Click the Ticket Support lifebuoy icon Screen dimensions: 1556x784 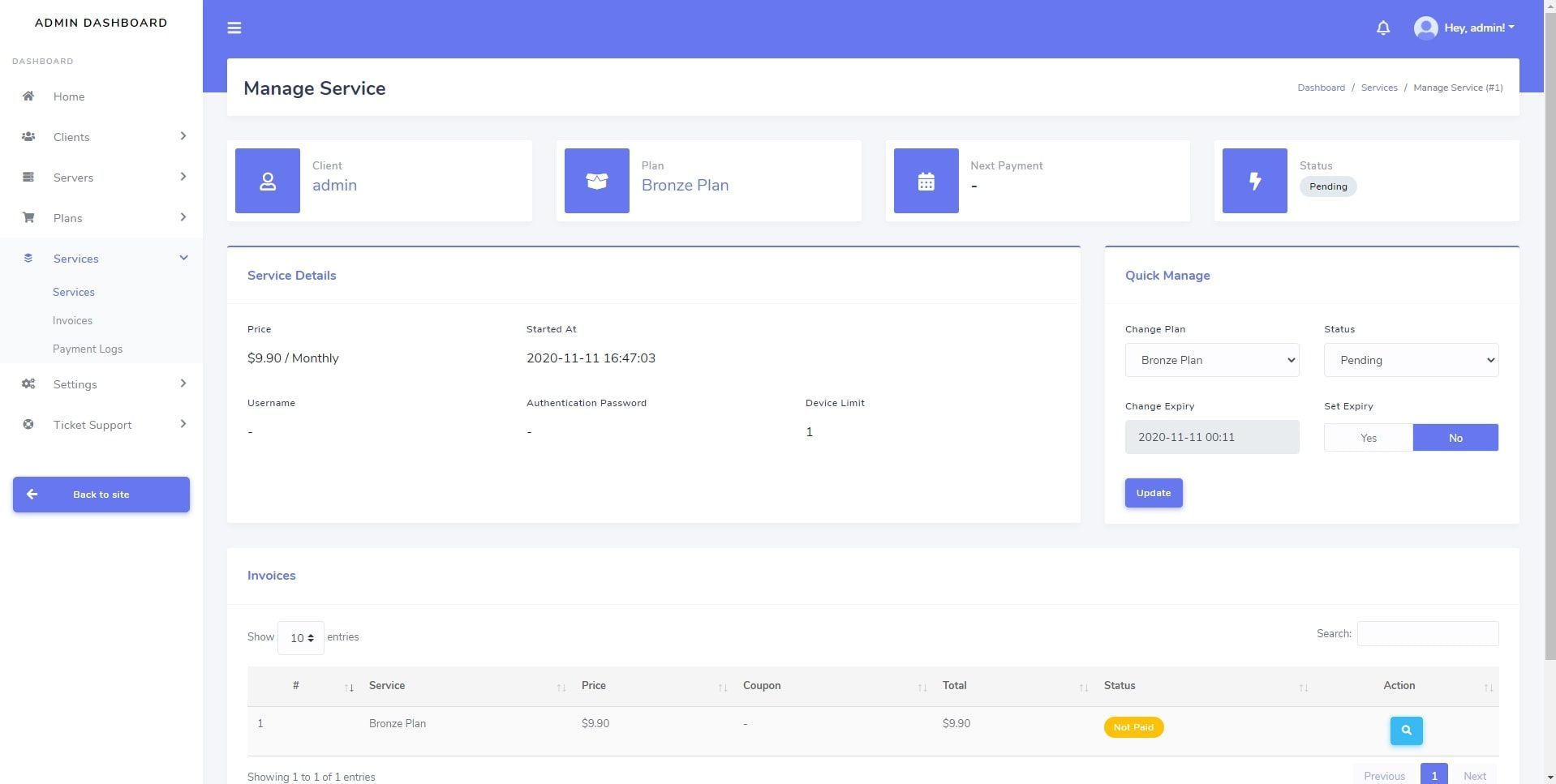tap(28, 424)
